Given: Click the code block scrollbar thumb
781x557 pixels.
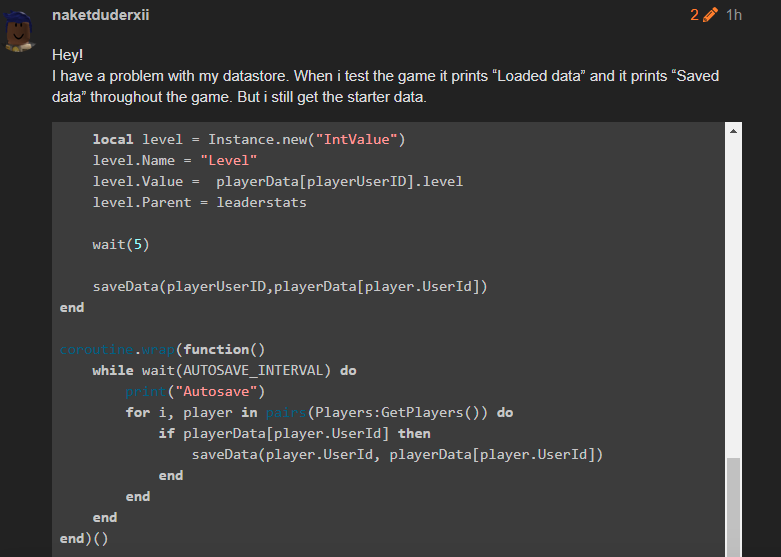Looking at the screenshot, I should tap(734, 506).
